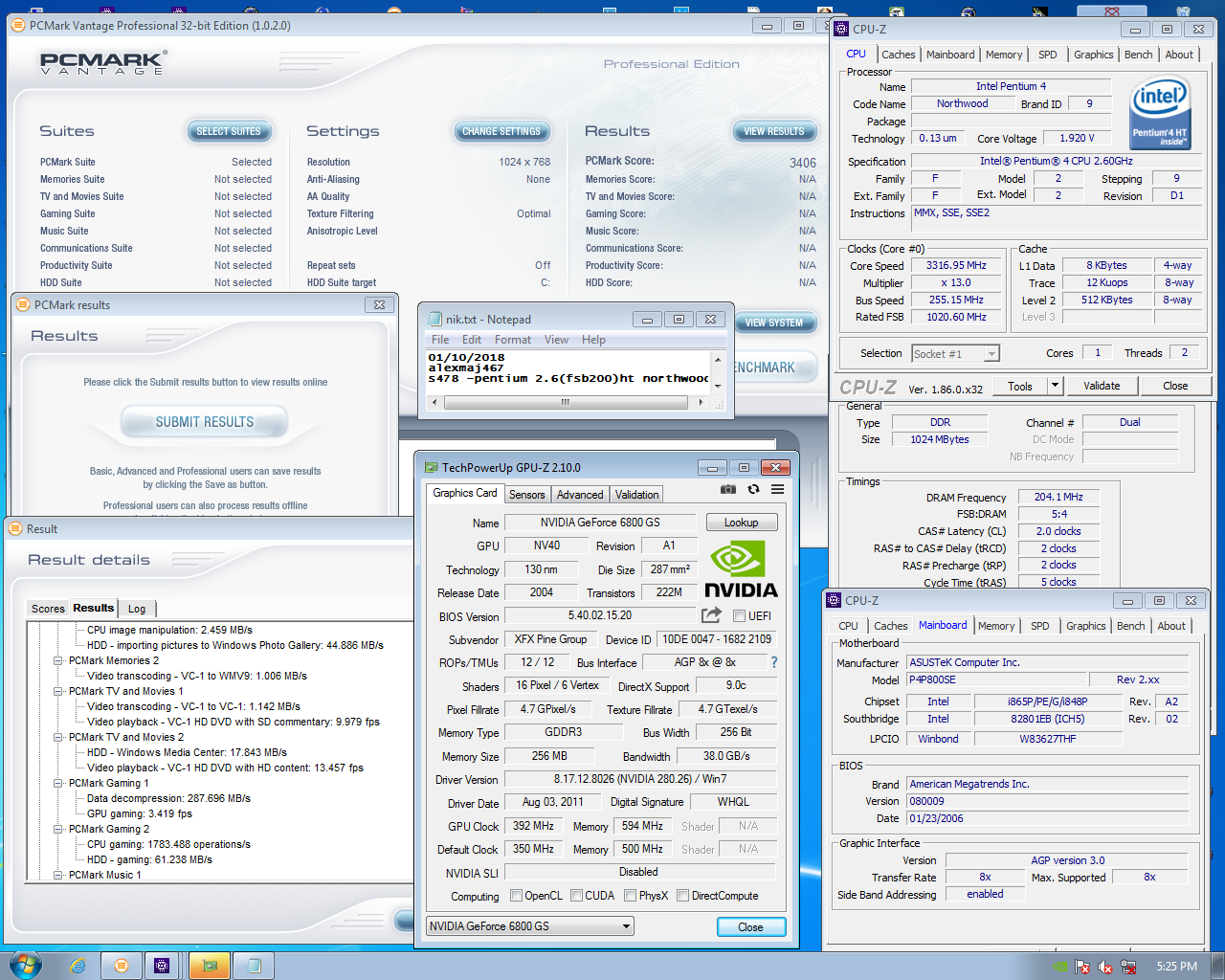Click the SELECT SUITES button
The width and height of the screenshot is (1225, 980).
[x=229, y=131]
